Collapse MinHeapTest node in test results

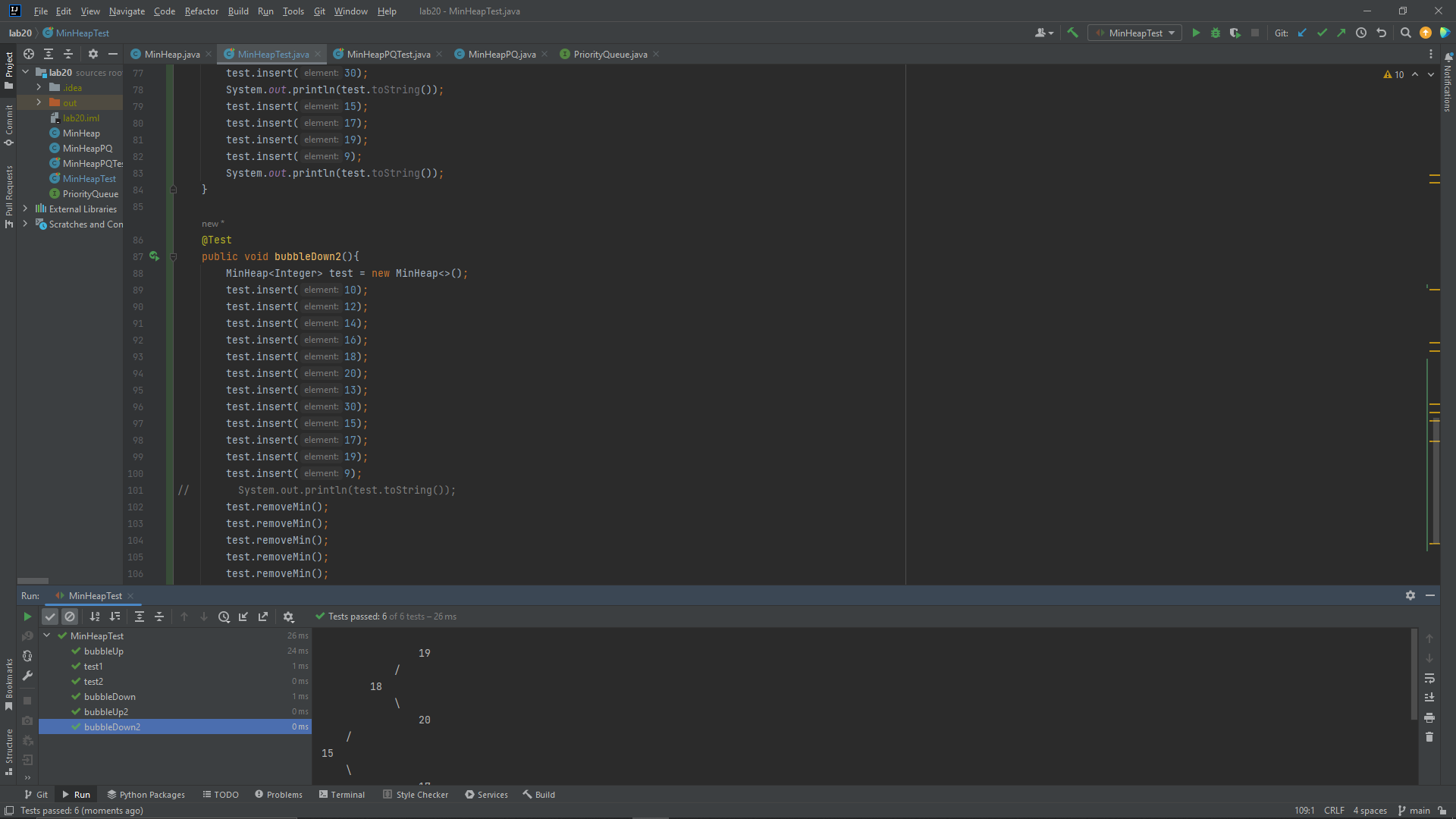click(47, 635)
